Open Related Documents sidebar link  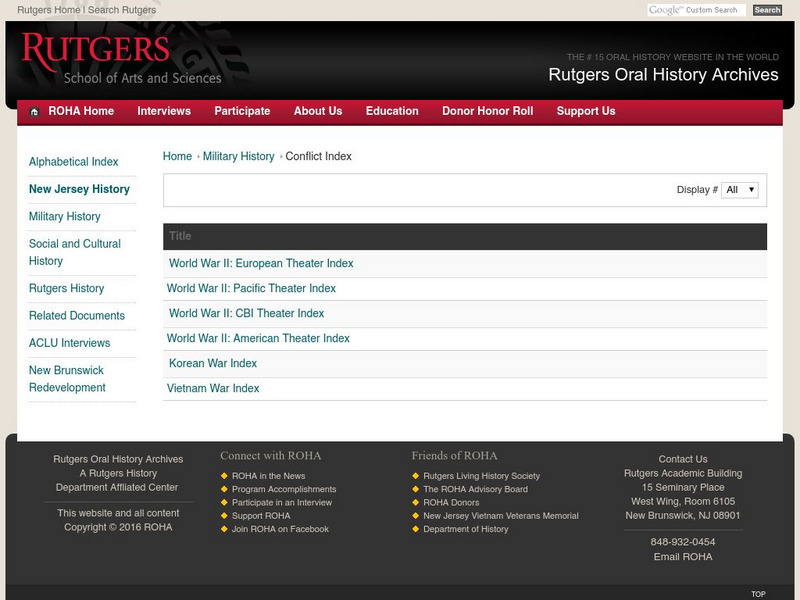tap(77, 316)
